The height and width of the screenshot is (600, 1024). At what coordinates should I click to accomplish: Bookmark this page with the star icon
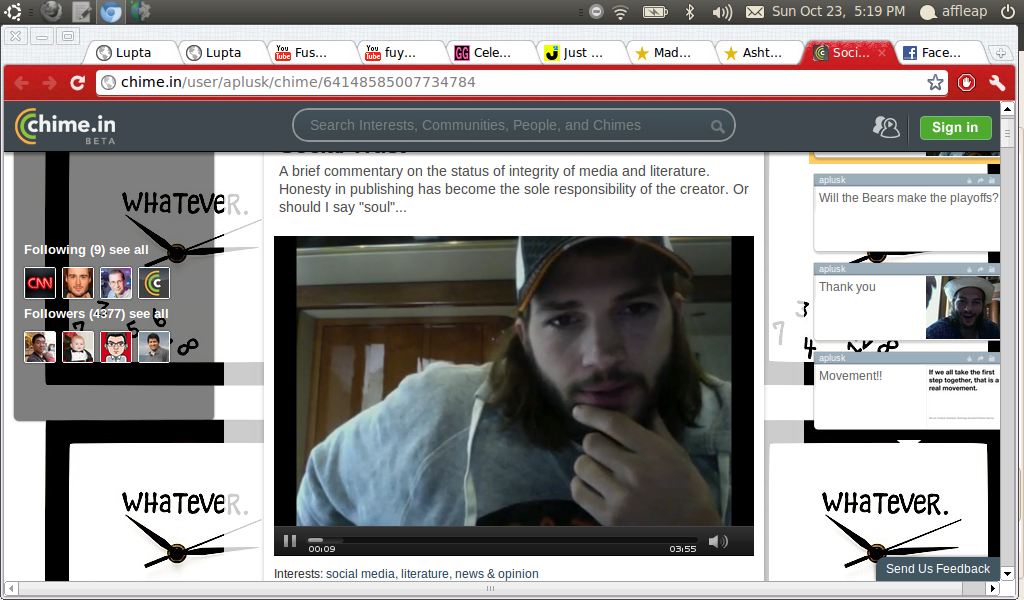[935, 82]
